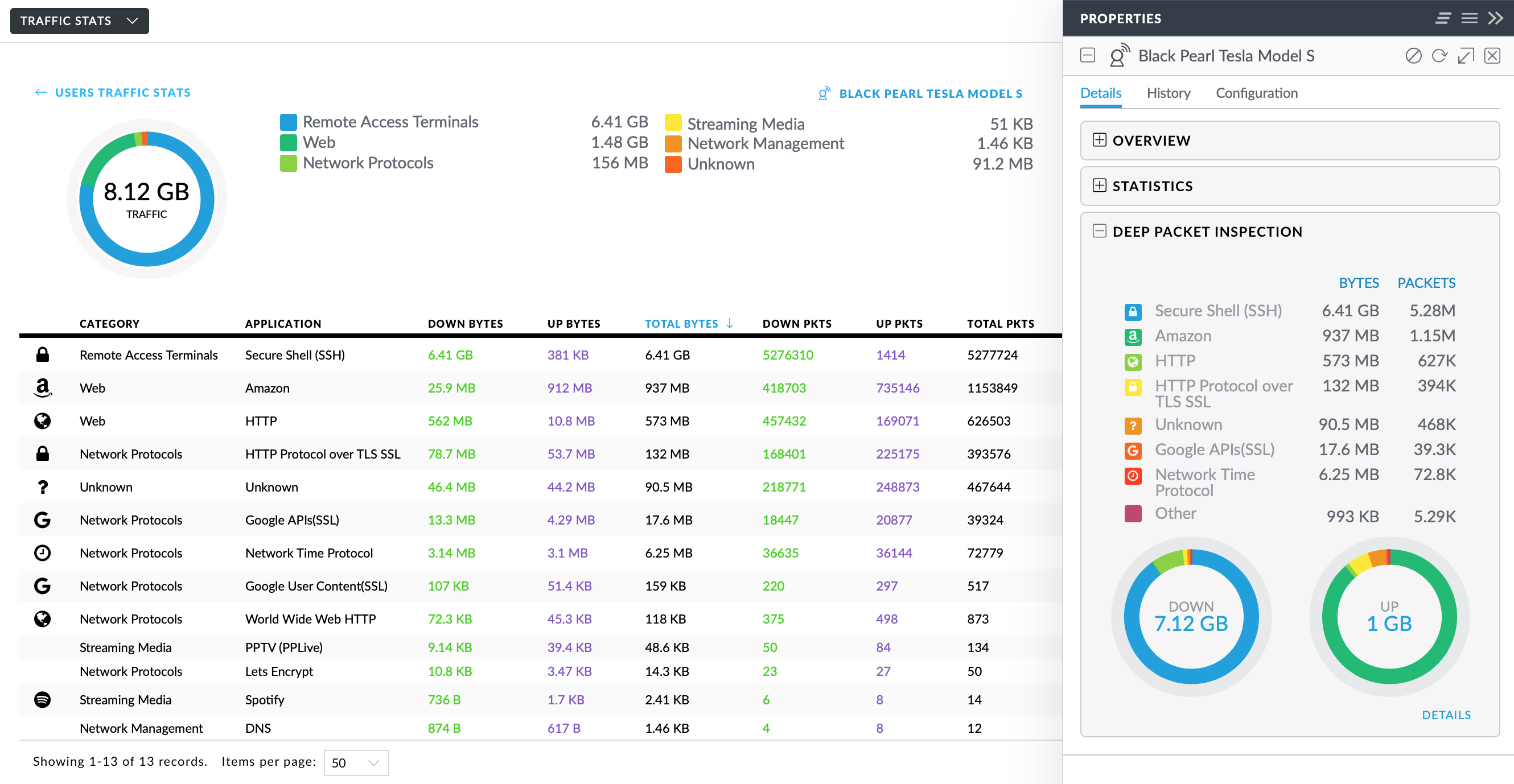The width and height of the screenshot is (1514, 784).
Task: Click HTTP globe icon in DPI list
Action: point(1133,361)
